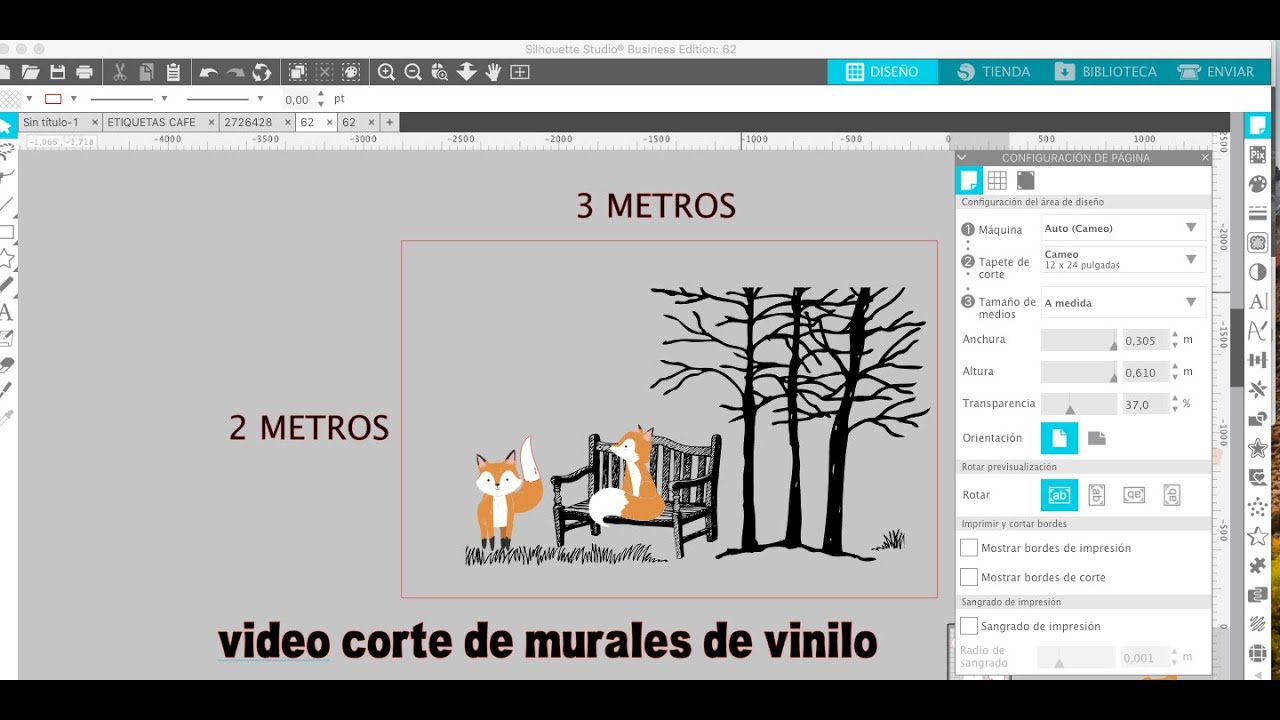The height and width of the screenshot is (720, 1280).
Task: Select all with the solid square icon
Action: click(298, 72)
